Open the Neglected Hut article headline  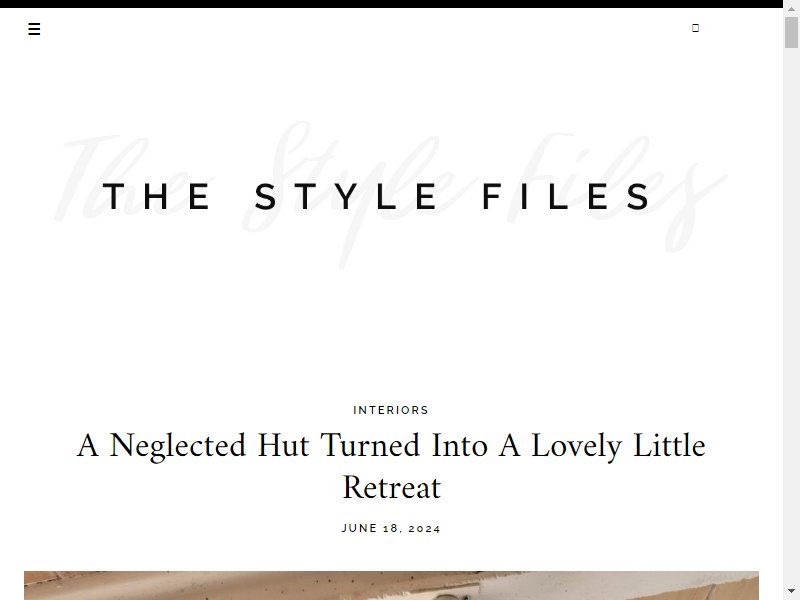pyautogui.click(x=391, y=466)
